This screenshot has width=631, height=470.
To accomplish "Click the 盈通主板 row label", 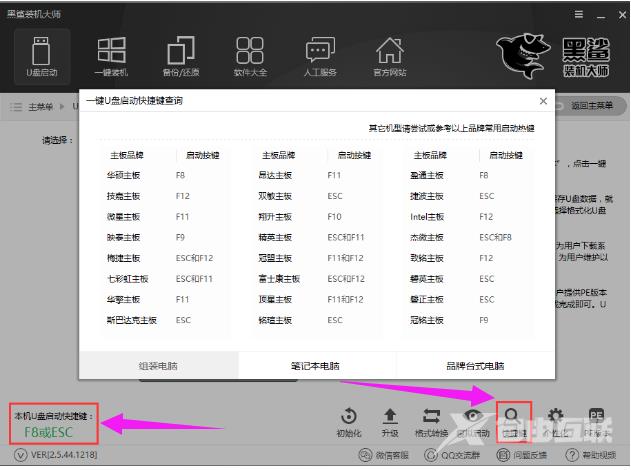I will [427, 175].
